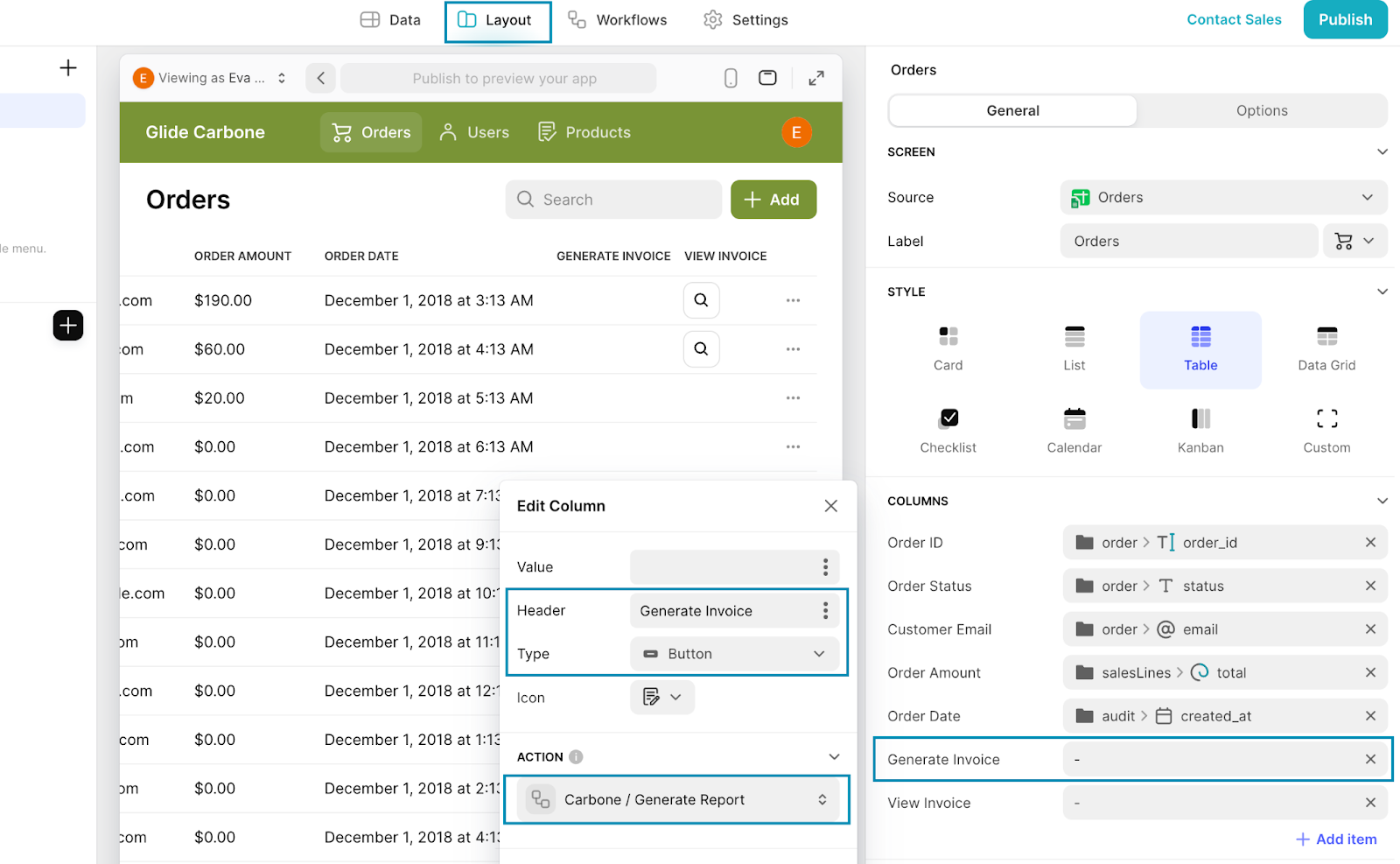Select the General tab in Orders panel
1400x864 pixels.
click(1012, 110)
